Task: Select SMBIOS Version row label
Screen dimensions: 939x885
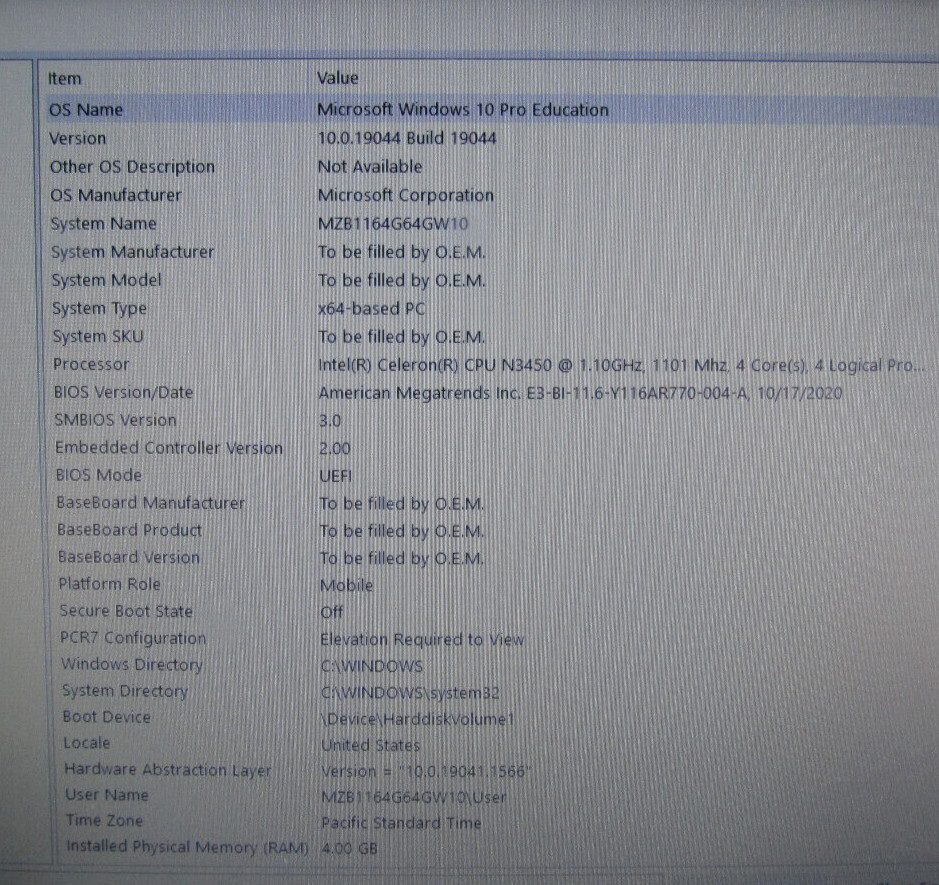Action: click(x=116, y=420)
